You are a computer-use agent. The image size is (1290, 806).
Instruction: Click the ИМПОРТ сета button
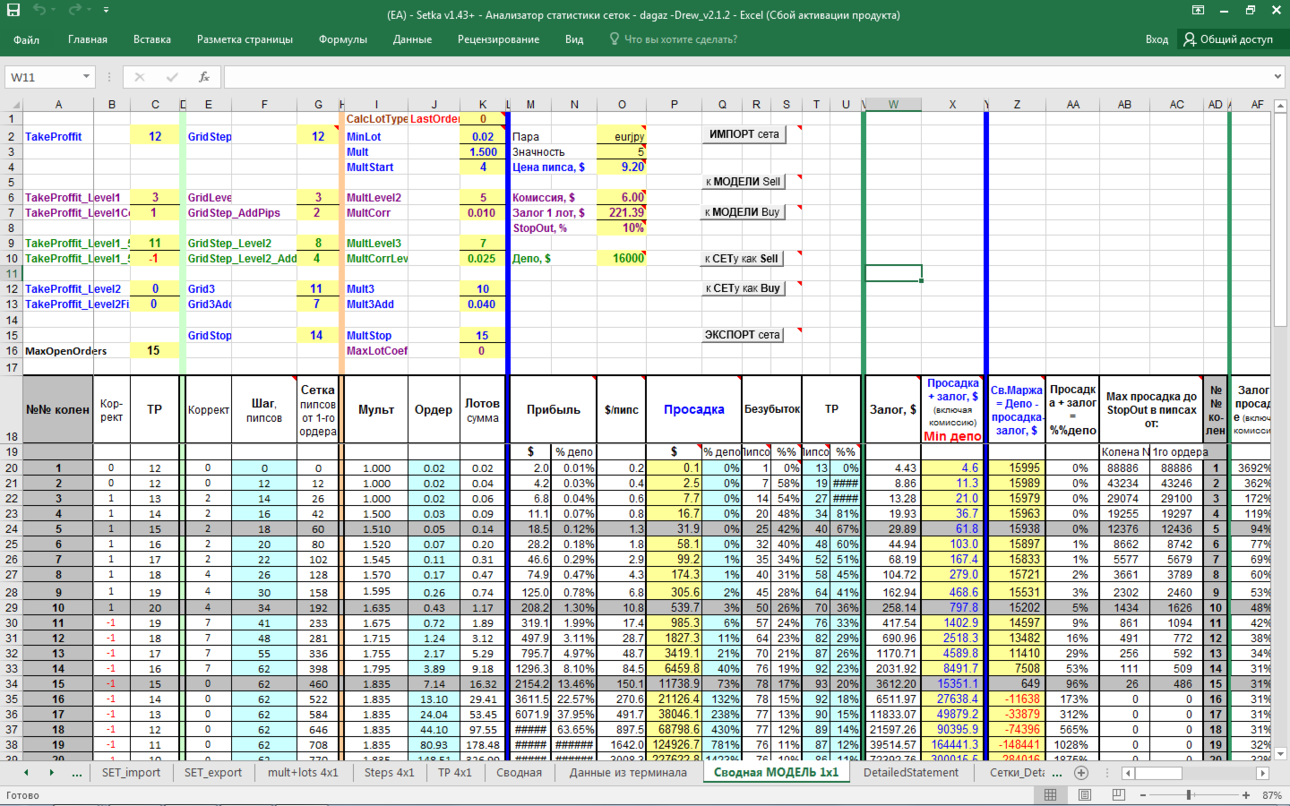pos(744,134)
